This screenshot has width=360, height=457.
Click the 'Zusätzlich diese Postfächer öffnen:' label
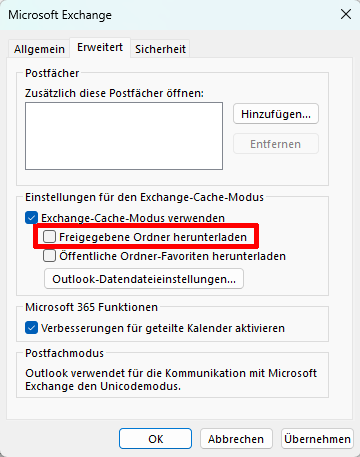[x=114, y=93]
